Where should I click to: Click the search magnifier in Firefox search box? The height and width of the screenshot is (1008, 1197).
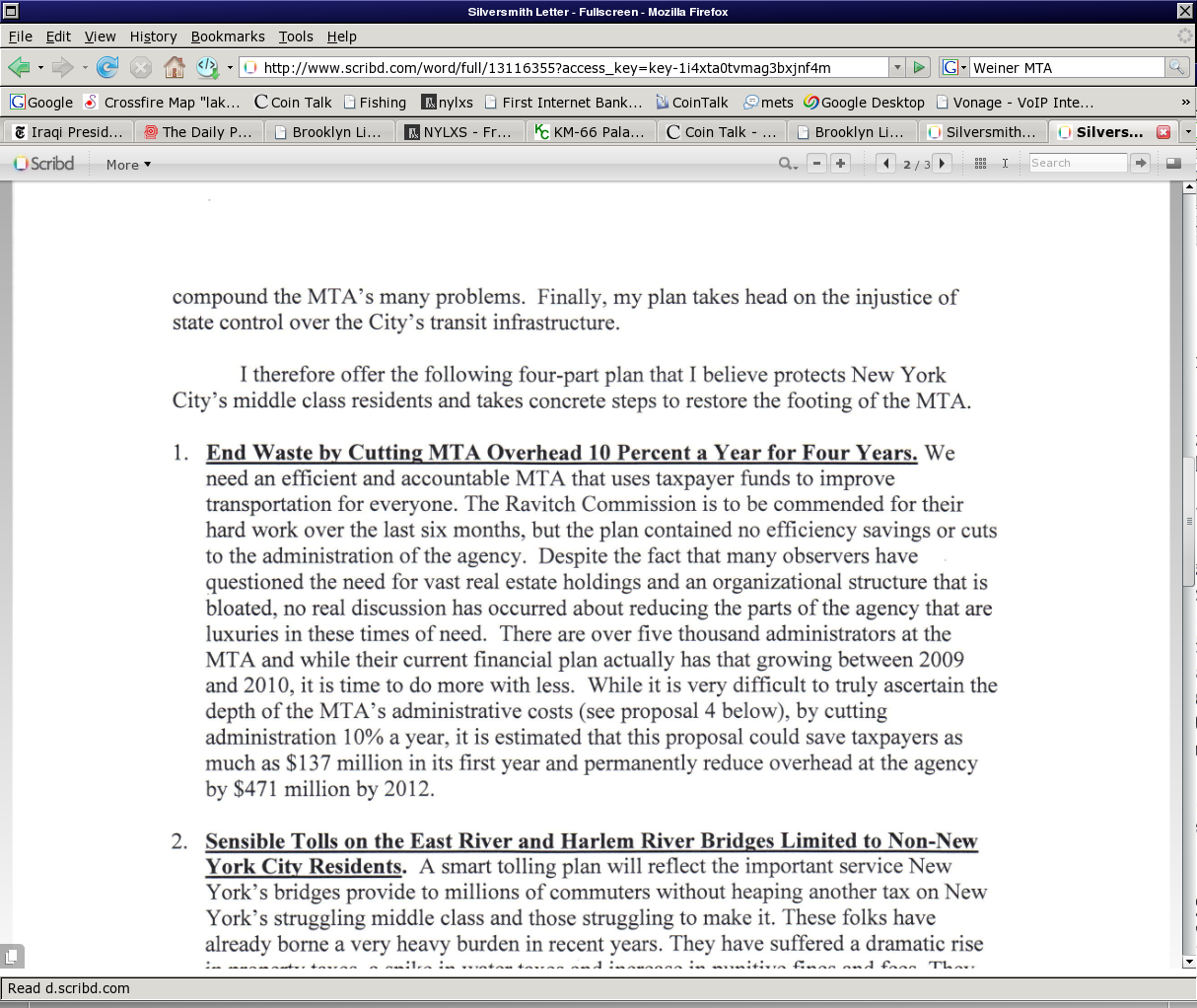pyautogui.click(x=1176, y=67)
